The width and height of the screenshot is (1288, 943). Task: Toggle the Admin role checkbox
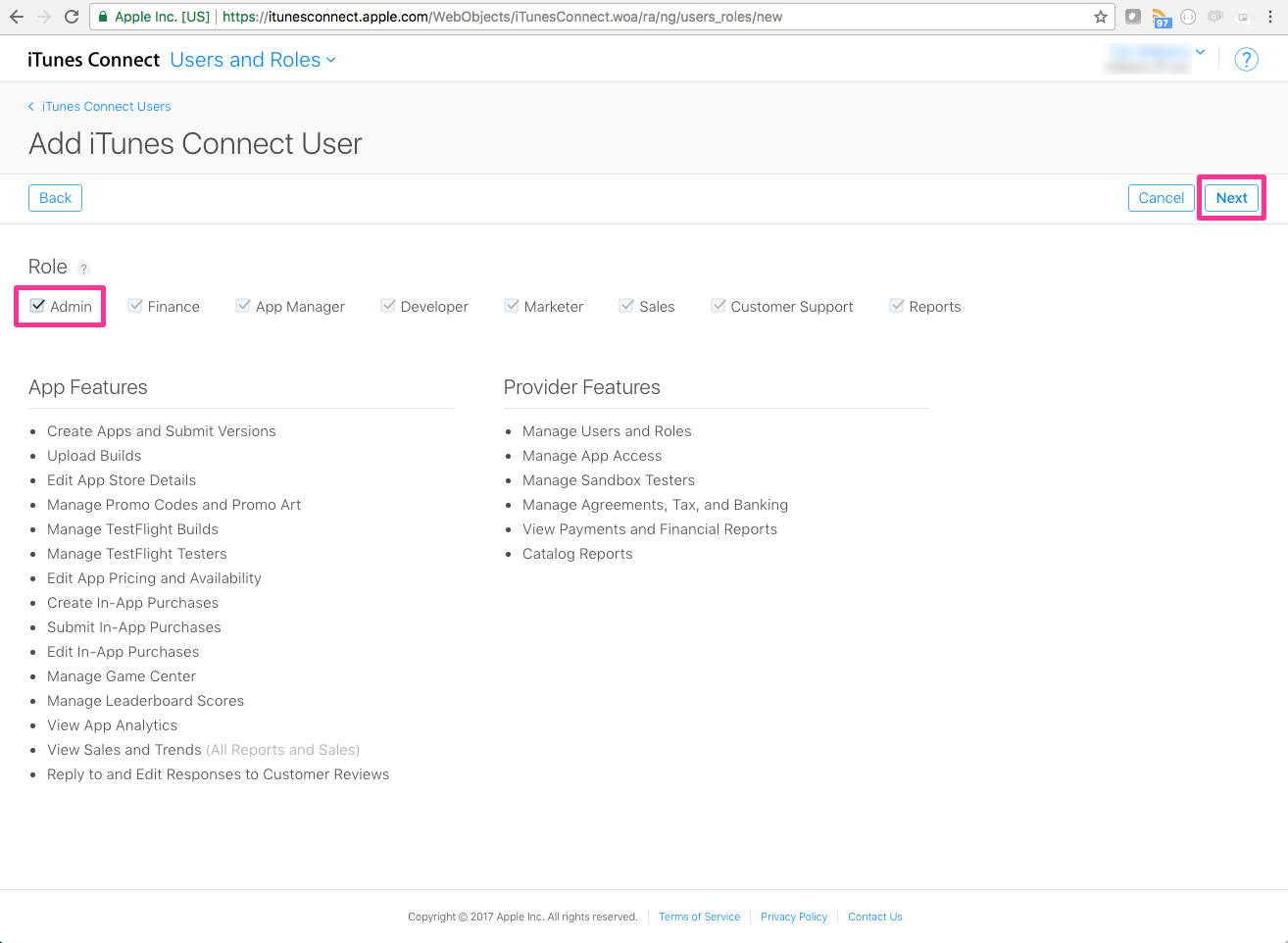pyautogui.click(x=37, y=306)
